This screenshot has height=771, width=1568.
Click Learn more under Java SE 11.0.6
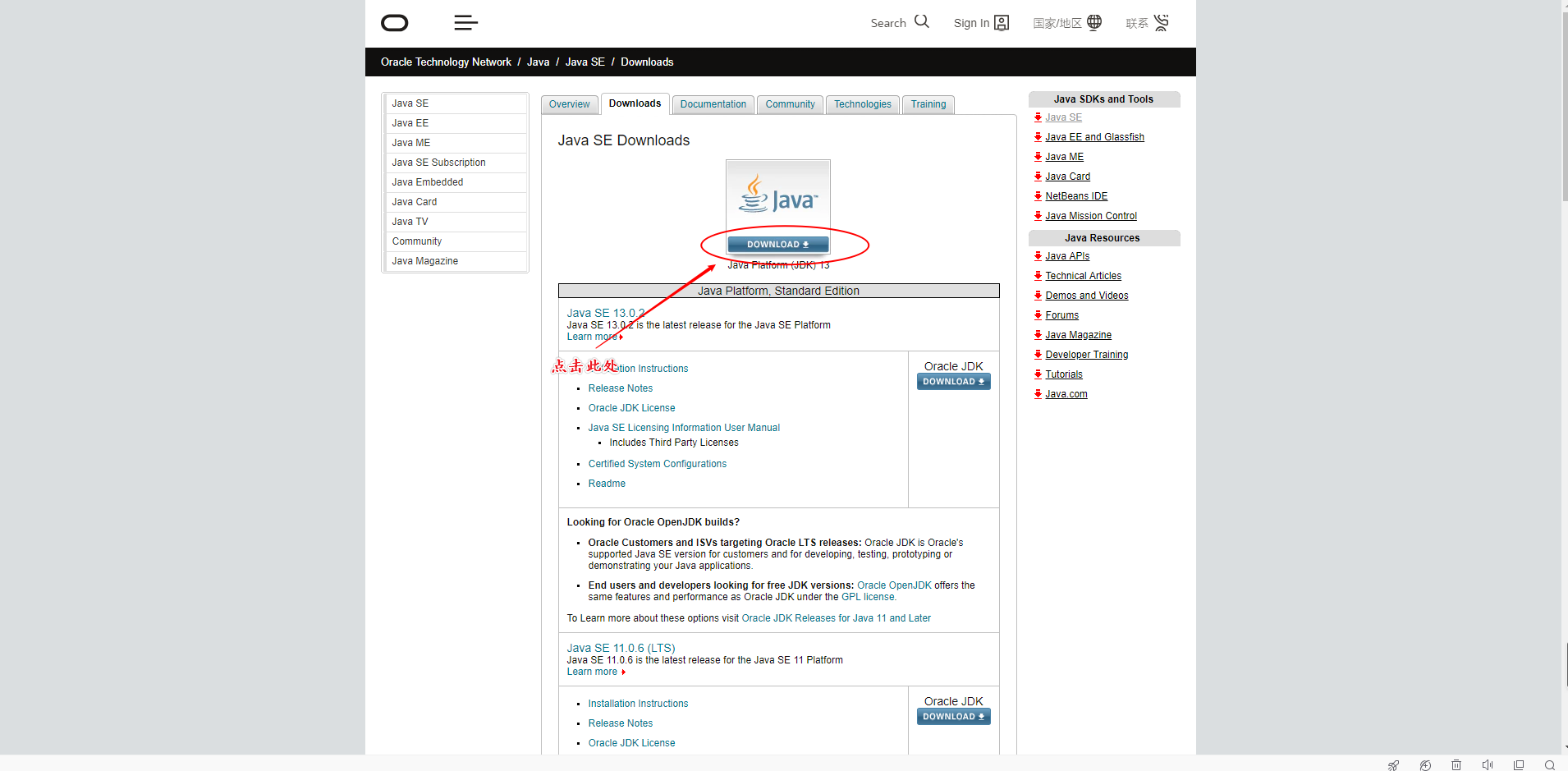point(596,672)
